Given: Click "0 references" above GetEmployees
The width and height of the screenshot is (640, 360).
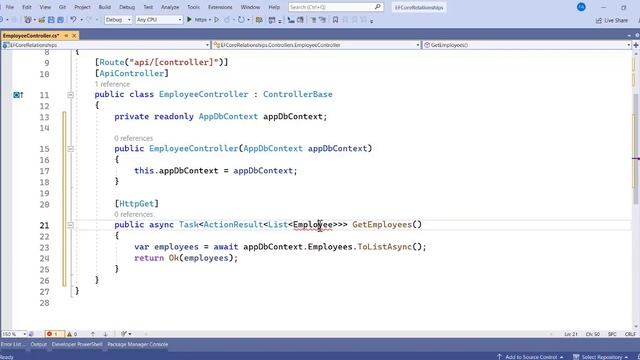Looking at the screenshot, I should tap(133, 214).
